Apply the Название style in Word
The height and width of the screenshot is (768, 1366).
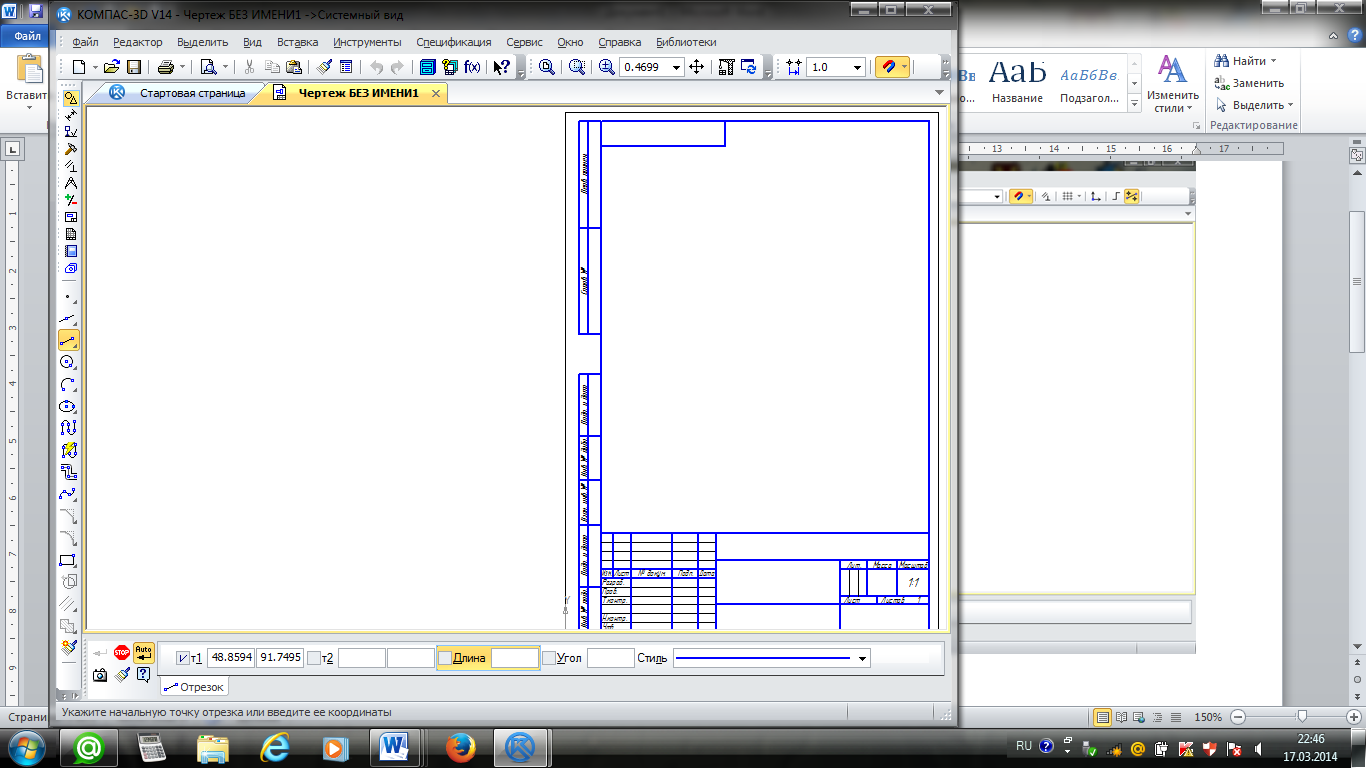point(1017,82)
